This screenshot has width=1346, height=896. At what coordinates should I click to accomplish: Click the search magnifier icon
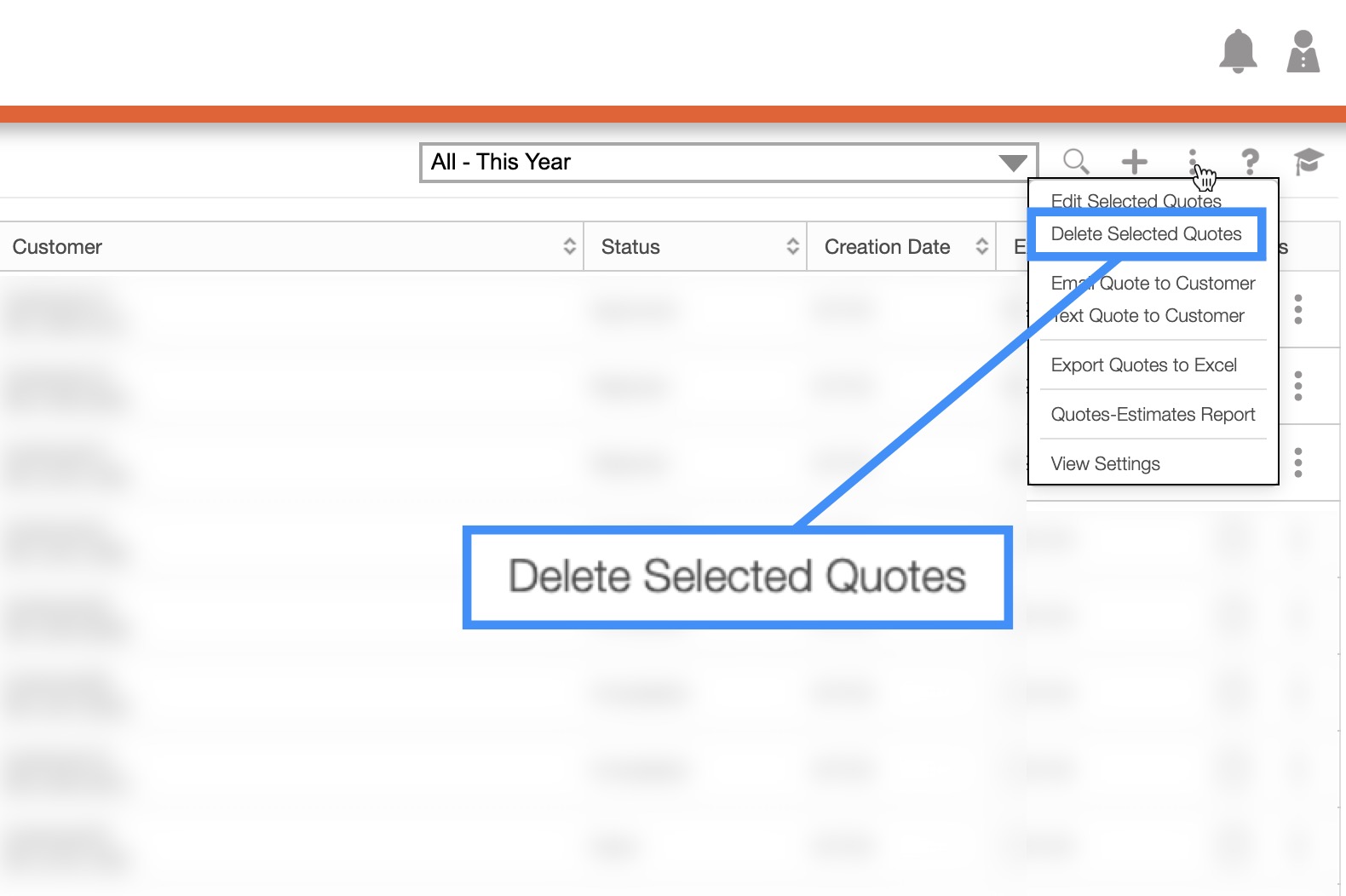point(1076,161)
